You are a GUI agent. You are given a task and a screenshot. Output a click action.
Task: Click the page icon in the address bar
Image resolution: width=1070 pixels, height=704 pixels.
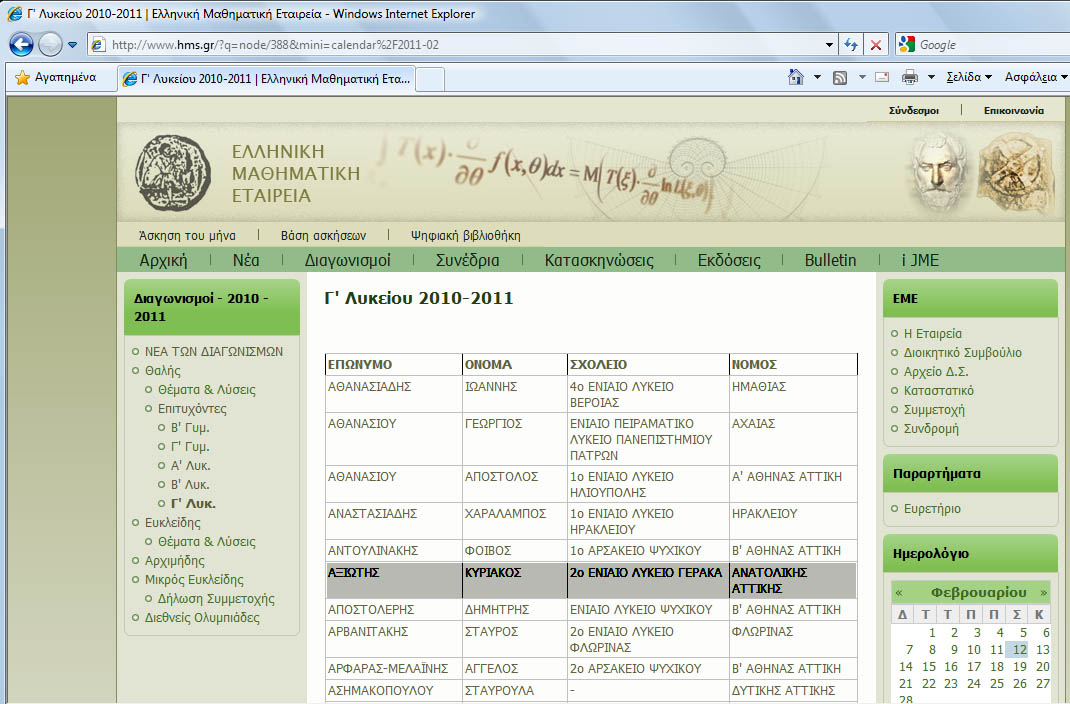(x=98, y=45)
